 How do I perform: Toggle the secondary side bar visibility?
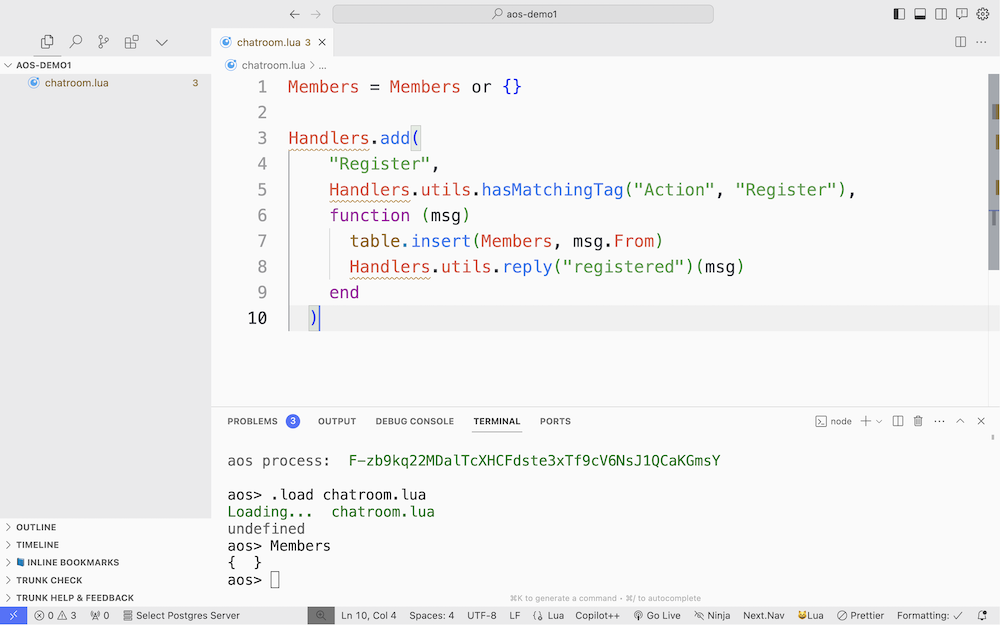941,13
